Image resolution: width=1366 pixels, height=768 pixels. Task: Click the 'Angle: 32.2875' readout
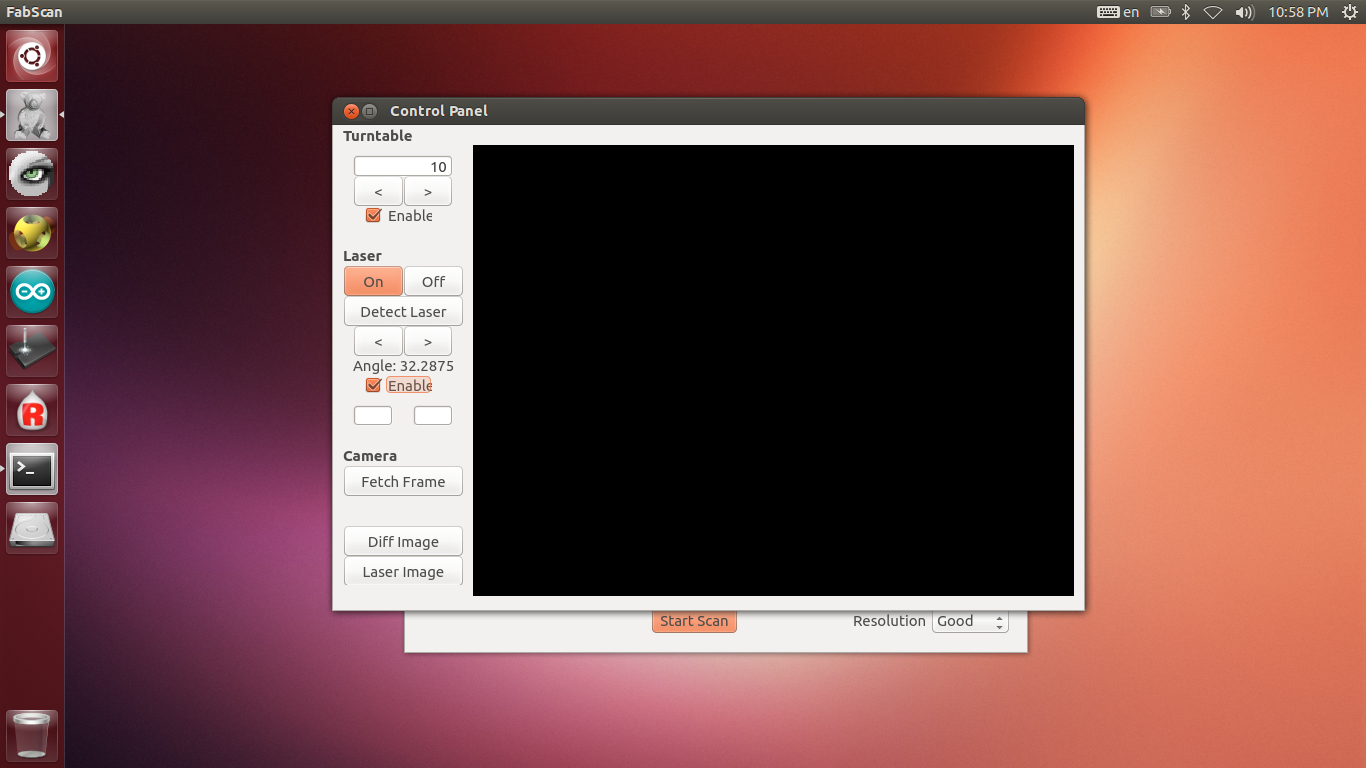click(403, 366)
